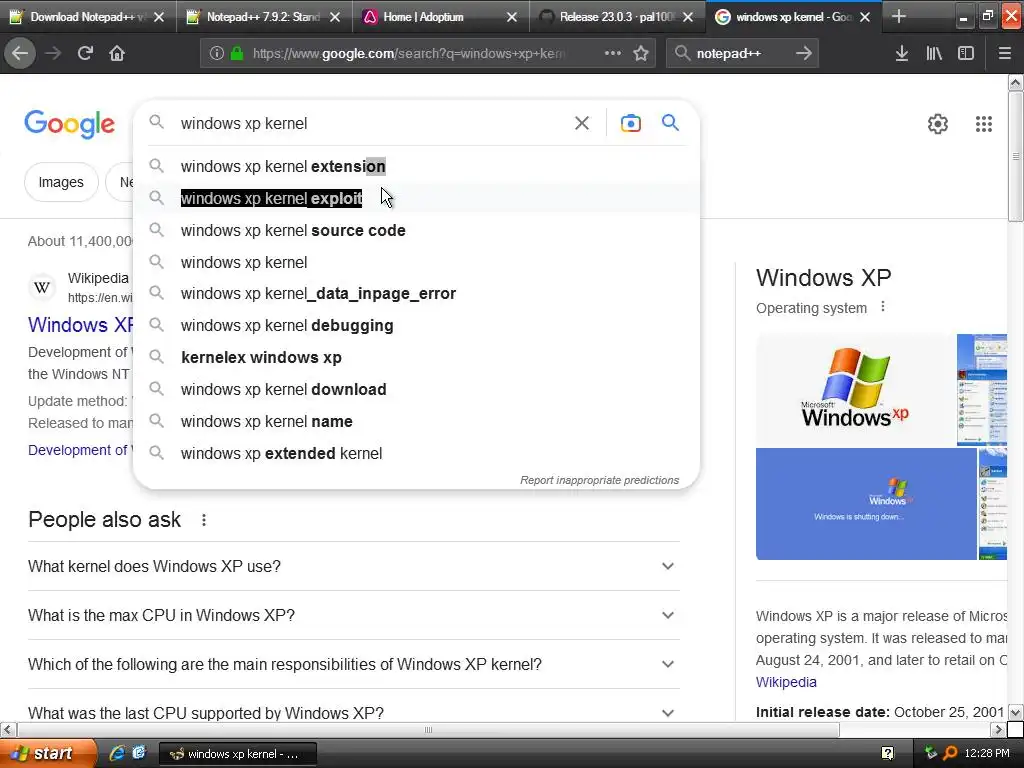
Task: Click the horizontal scrollbar thumb
Action: click(428, 729)
